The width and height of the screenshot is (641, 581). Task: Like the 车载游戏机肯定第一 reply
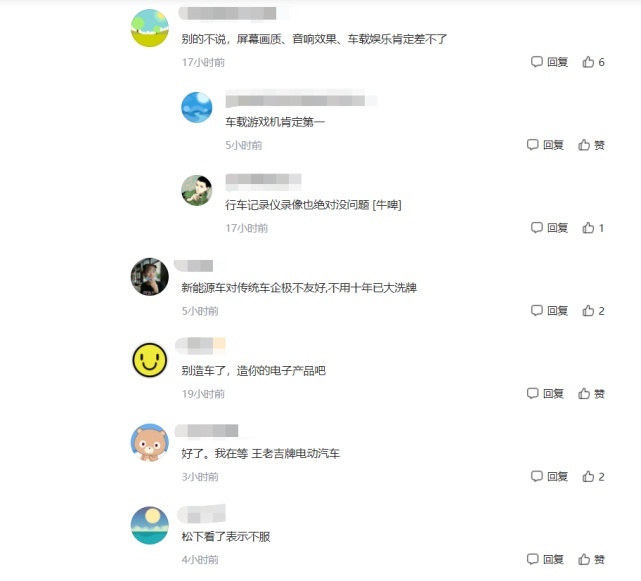point(591,145)
